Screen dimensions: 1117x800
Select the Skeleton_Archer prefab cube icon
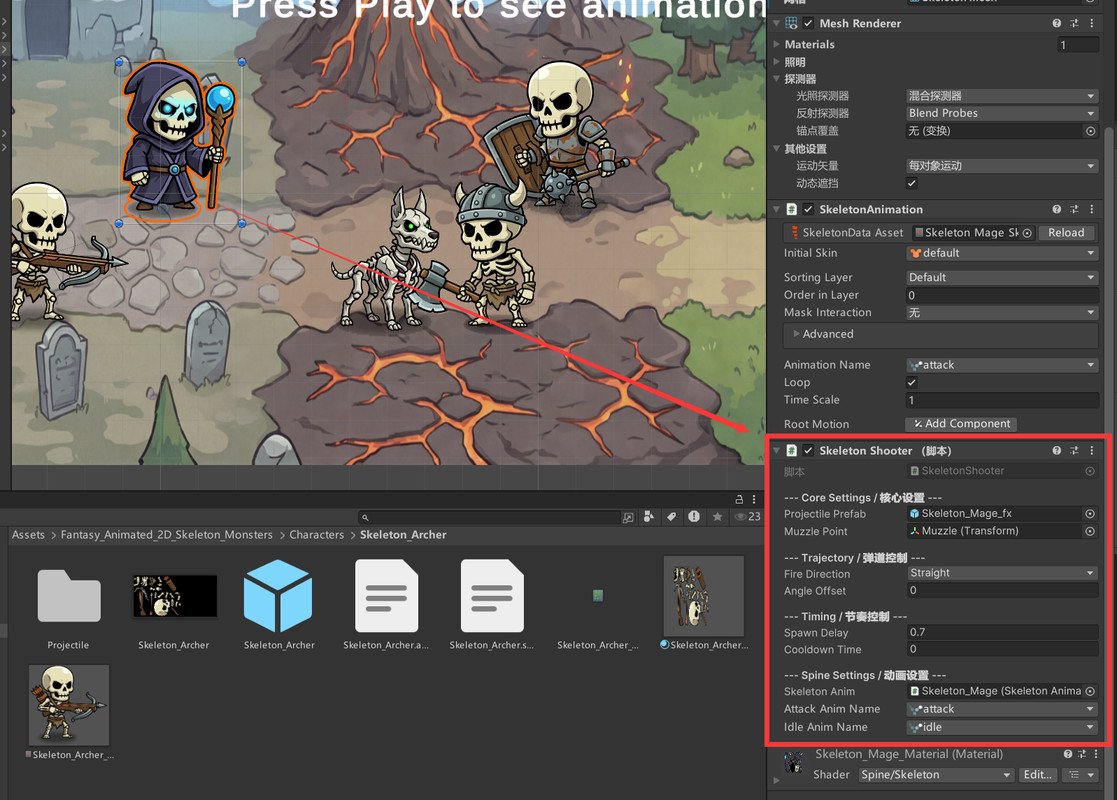278,596
